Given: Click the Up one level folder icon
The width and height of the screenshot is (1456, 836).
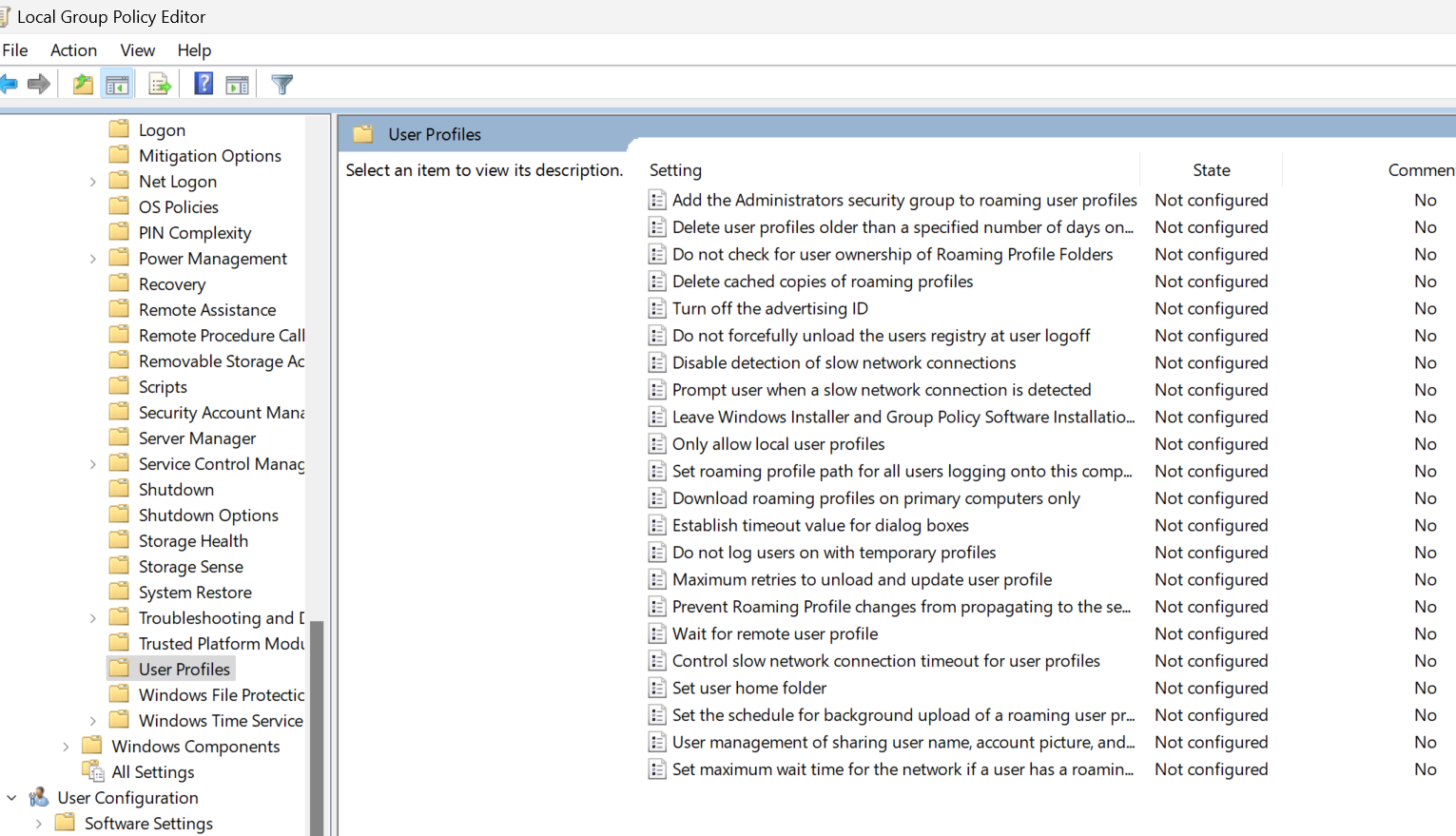Looking at the screenshot, I should click(82, 84).
